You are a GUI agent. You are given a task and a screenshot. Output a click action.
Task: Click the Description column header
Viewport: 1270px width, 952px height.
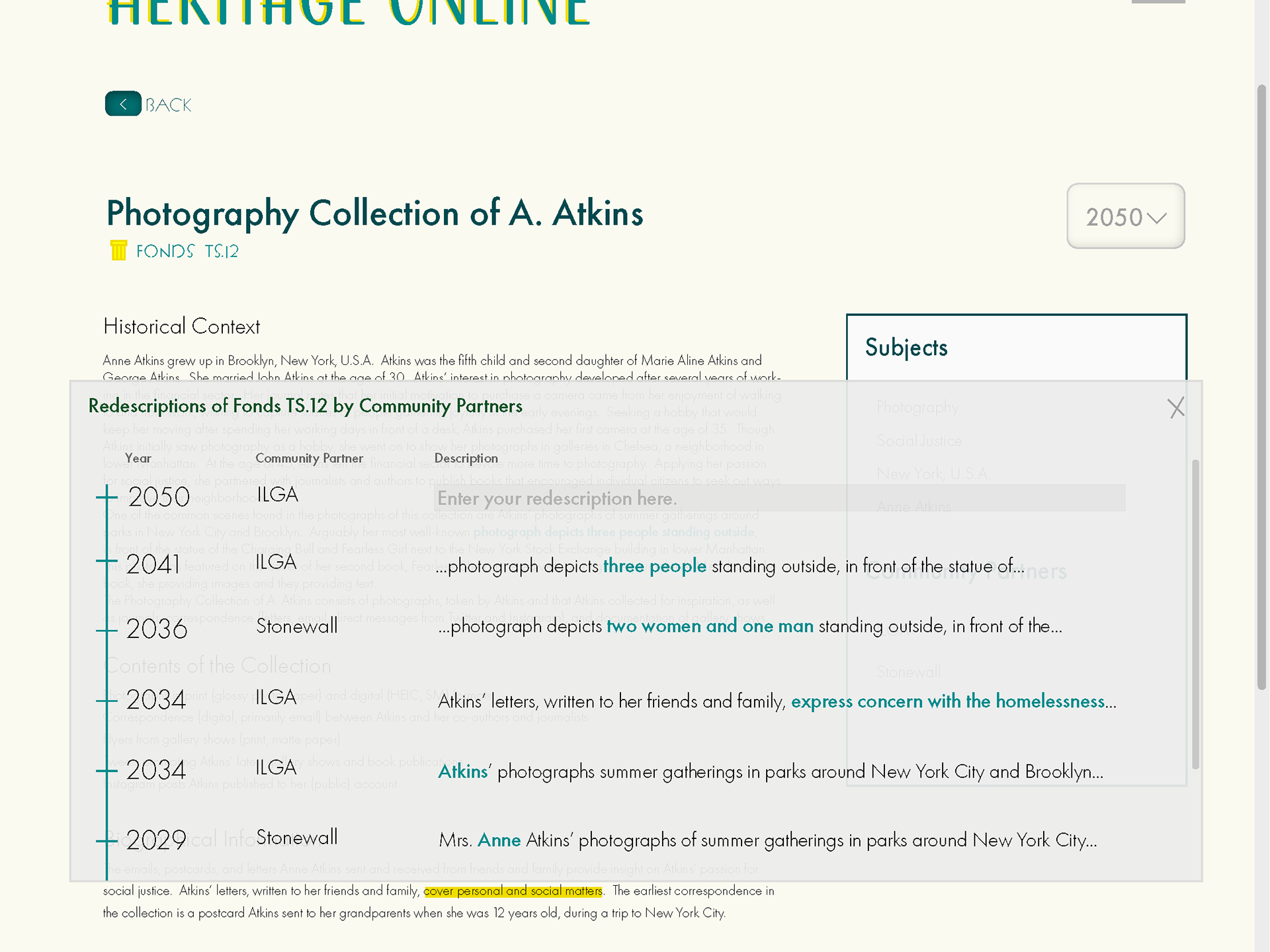click(466, 458)
